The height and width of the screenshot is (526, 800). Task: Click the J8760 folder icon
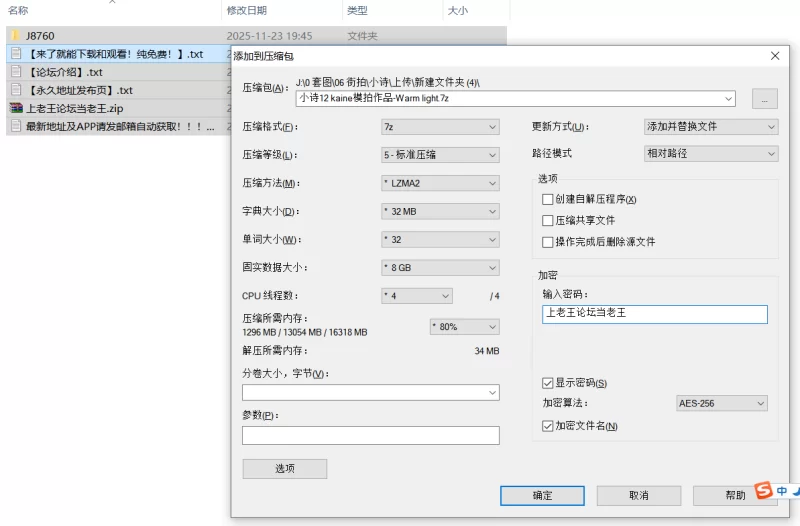15,36
